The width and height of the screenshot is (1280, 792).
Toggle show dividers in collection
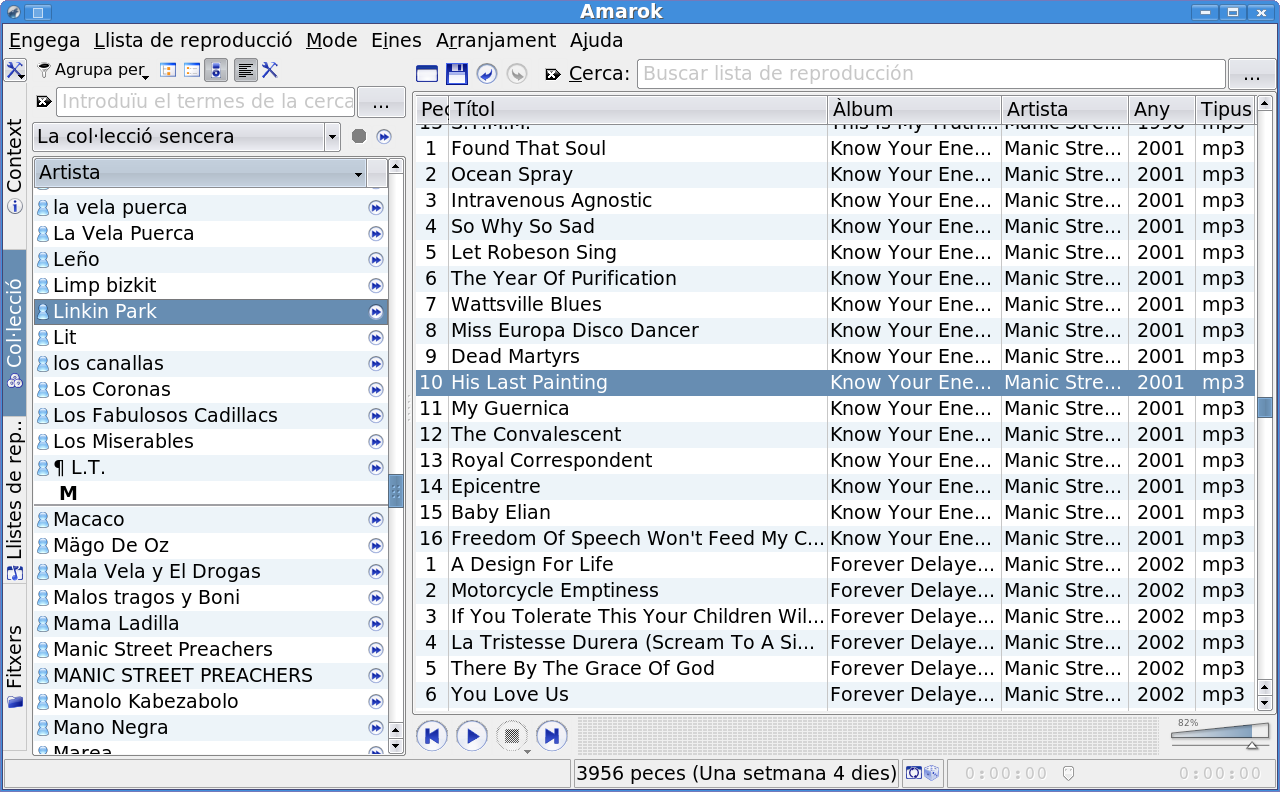tap(245, 70)
